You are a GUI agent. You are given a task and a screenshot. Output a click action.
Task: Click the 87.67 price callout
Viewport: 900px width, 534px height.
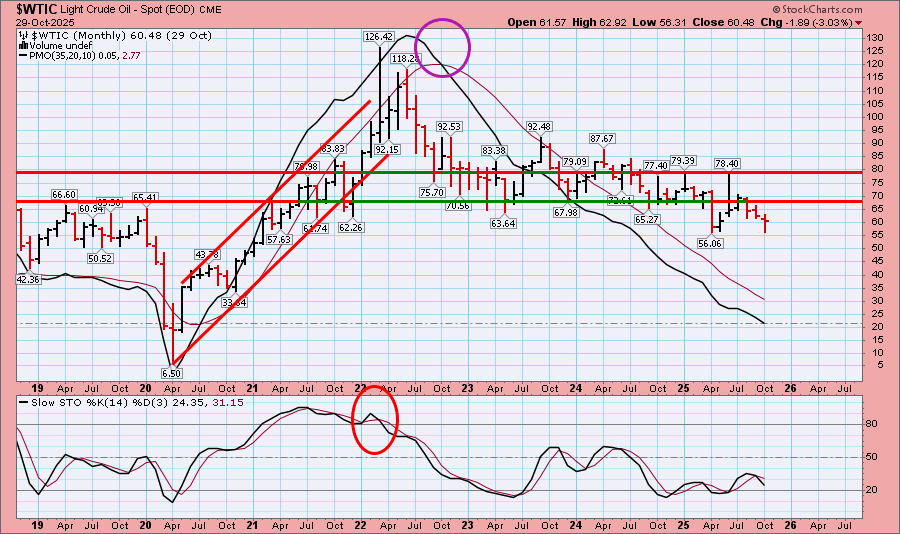point(602,138)
